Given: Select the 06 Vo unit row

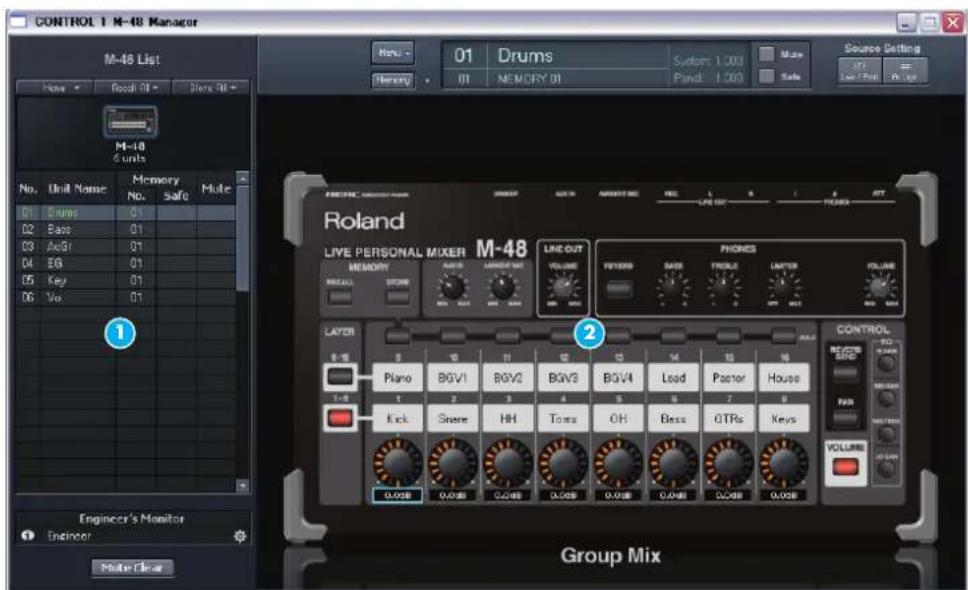Looking at the screenshot, I should pos(126,297).
